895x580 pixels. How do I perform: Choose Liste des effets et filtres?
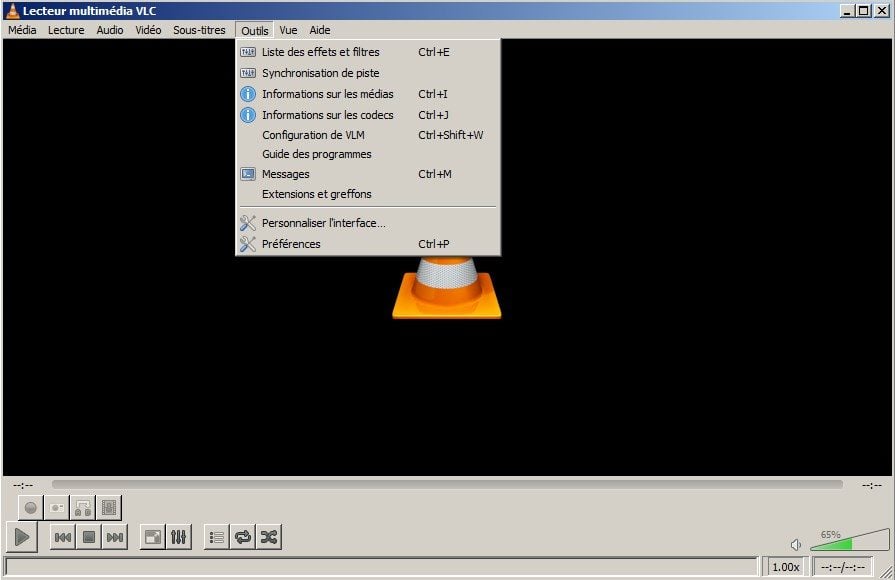tap(368, 52)
